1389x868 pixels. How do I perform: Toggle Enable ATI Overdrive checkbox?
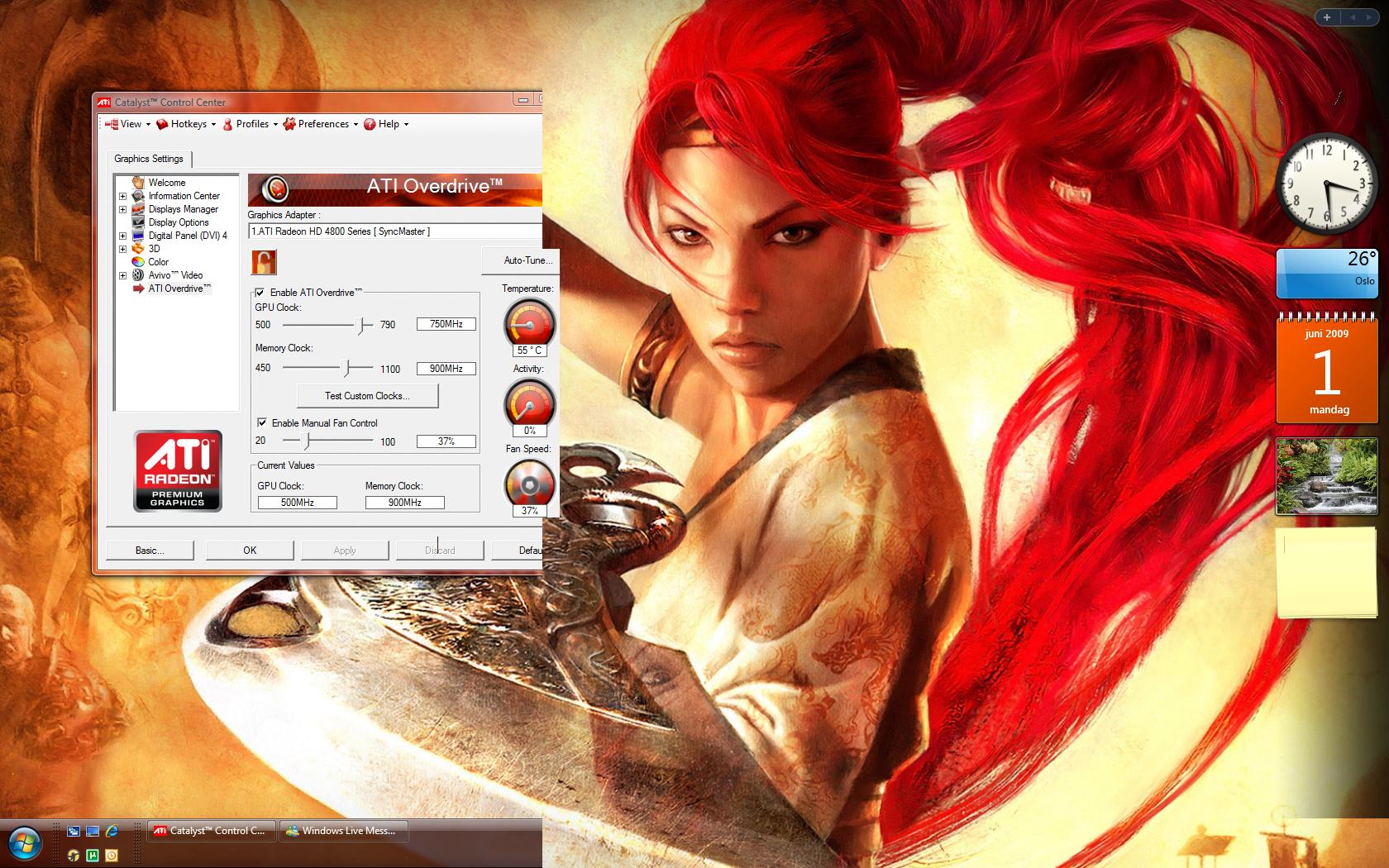tap(260, 293)
